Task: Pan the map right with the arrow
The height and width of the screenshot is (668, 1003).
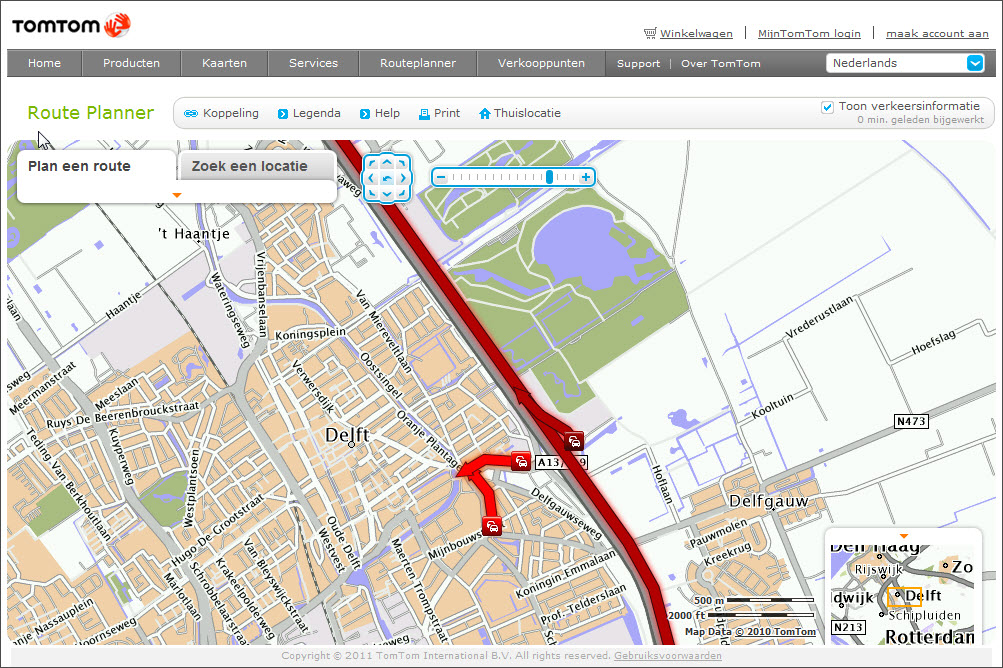Action: pos(403,178)
